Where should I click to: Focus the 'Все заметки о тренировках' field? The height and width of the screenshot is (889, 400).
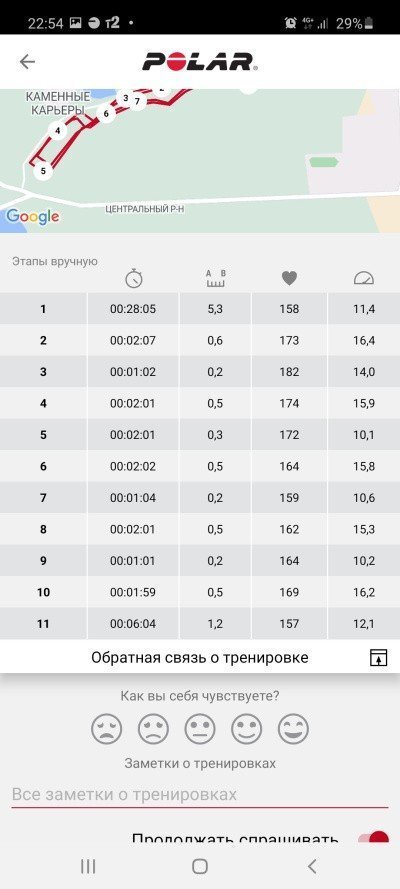coord(200,794)
